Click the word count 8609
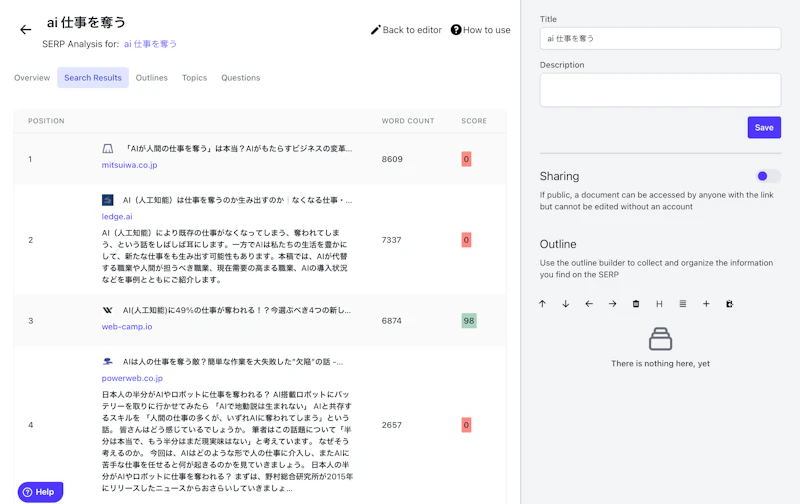Viewport: 800px width, 504px height. [392, 159]
